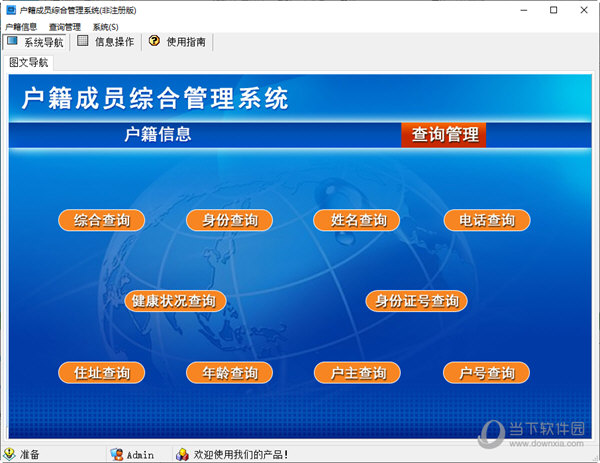Viewport: 600px width, 463px height.
Task: Open 健康状况查询
Action: pyautogui.click(x=175, y=301)
